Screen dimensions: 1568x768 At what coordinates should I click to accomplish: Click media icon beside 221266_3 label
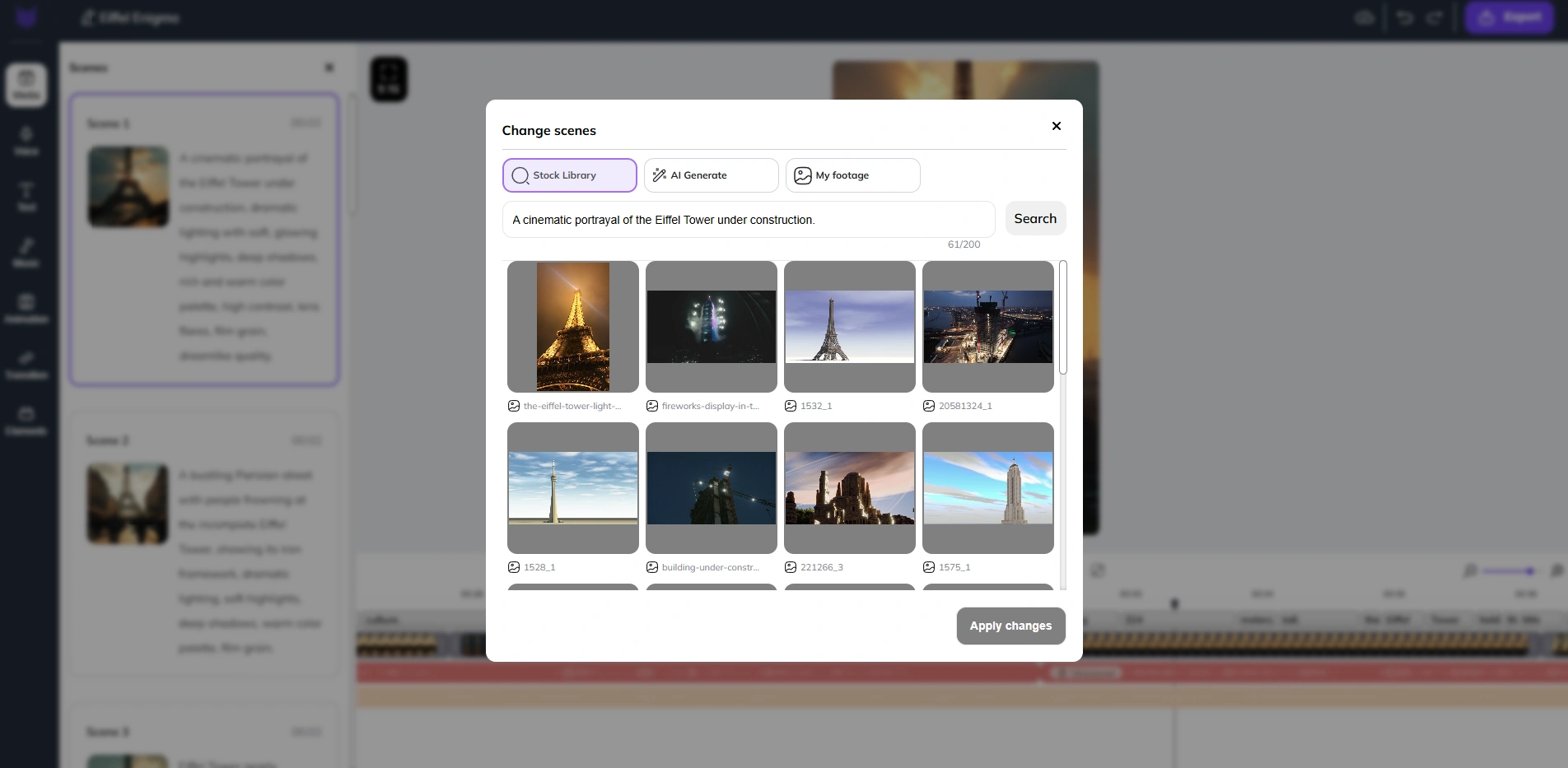(791, 567)
